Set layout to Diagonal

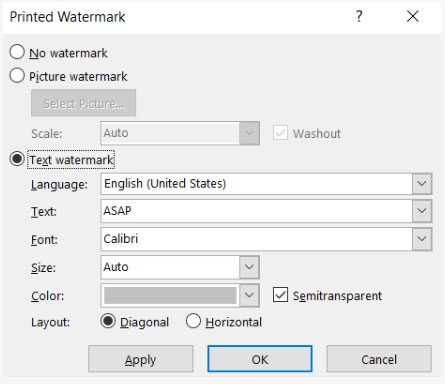pos(108,321)
